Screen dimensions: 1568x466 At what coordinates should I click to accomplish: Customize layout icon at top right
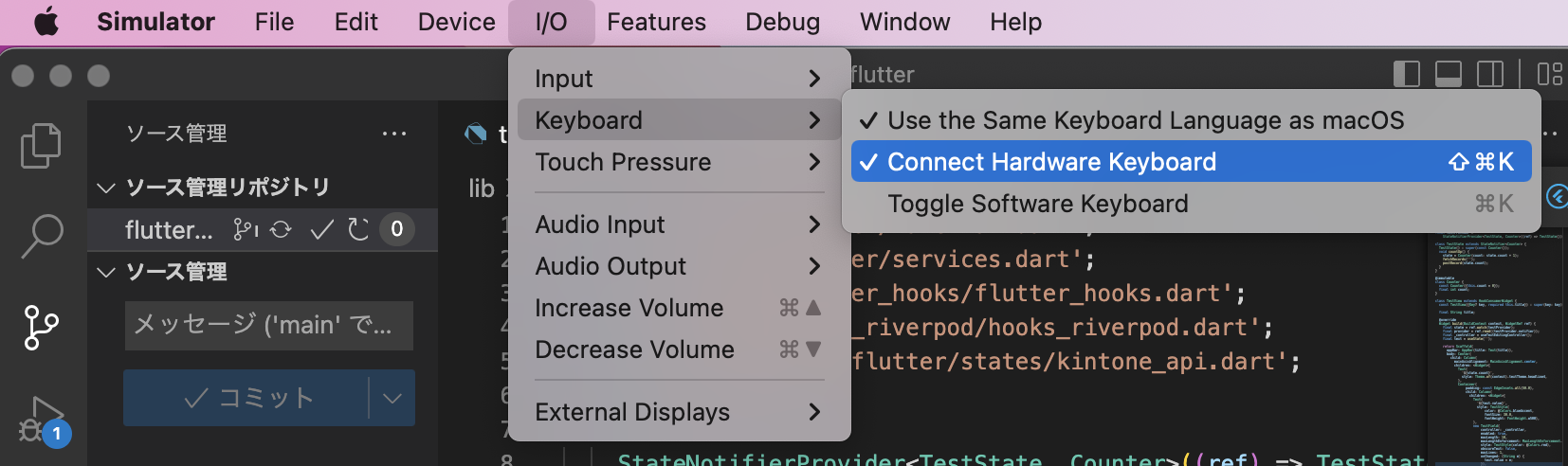click(x=1550, y=74)
